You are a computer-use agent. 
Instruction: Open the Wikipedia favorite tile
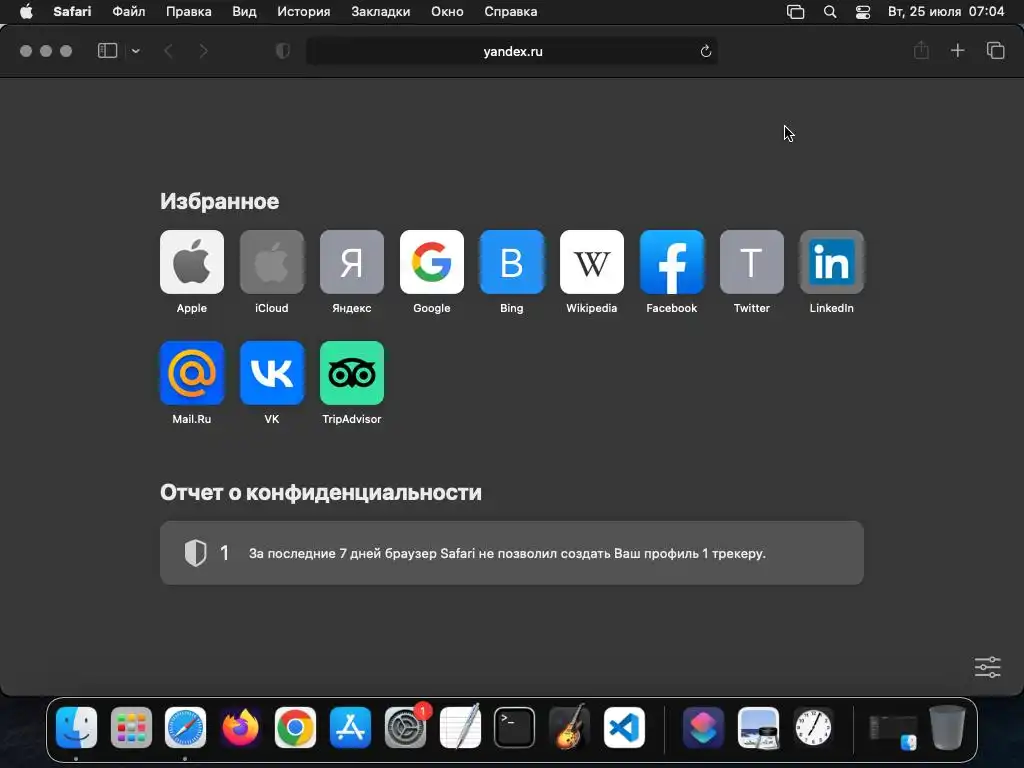592,262
